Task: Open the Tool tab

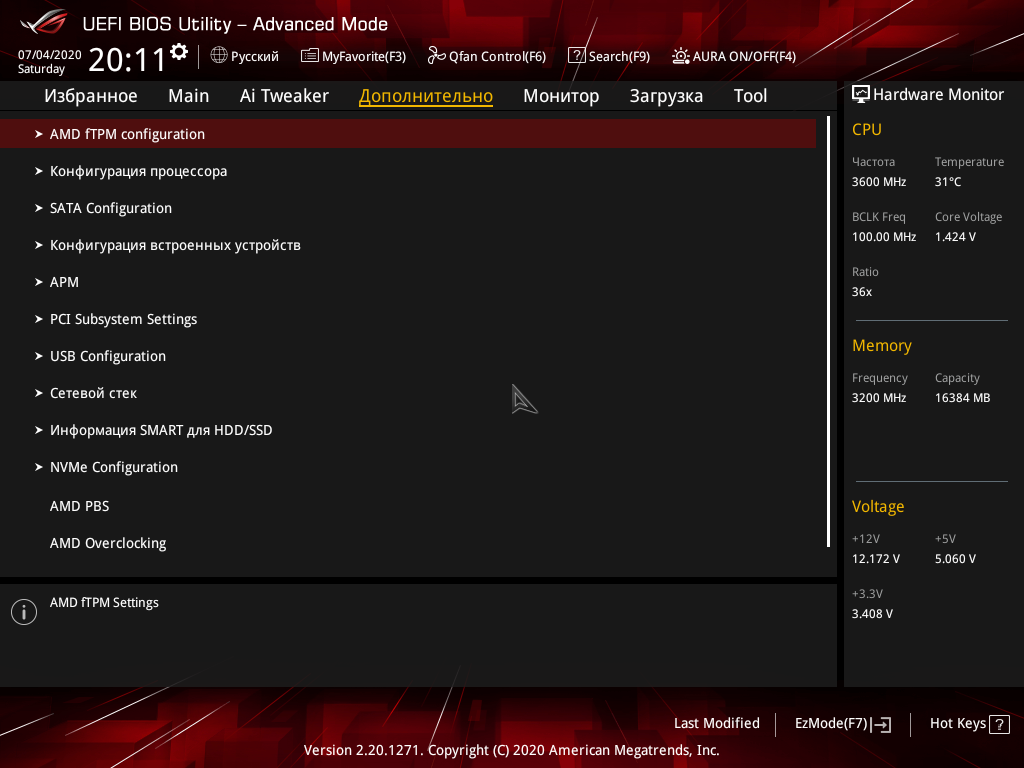Action: [x=750, y=96]
